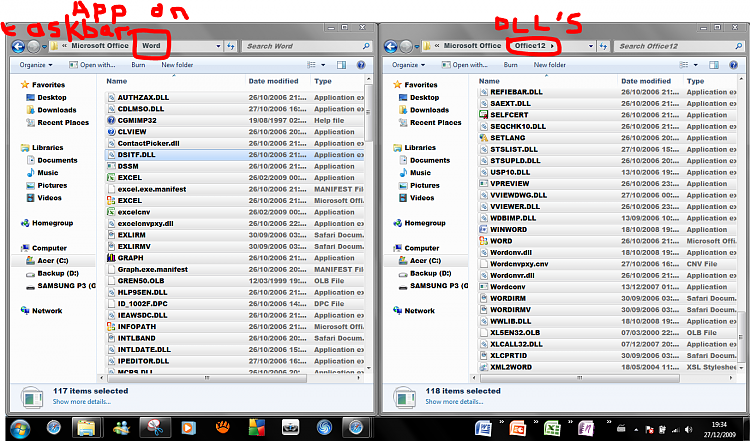750x441 pixels.
Task: Open view options dropdown arrow in Office12 window
Action: pyautogui.click(x=695, y=65)
